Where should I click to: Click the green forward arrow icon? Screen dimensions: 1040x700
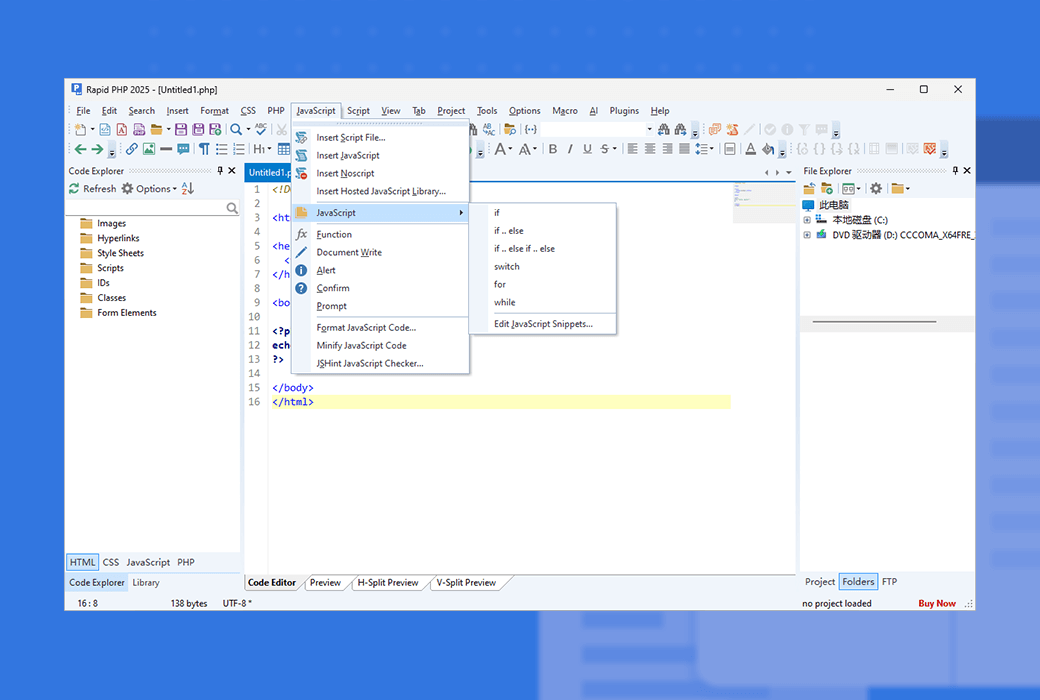coord(97,149)
